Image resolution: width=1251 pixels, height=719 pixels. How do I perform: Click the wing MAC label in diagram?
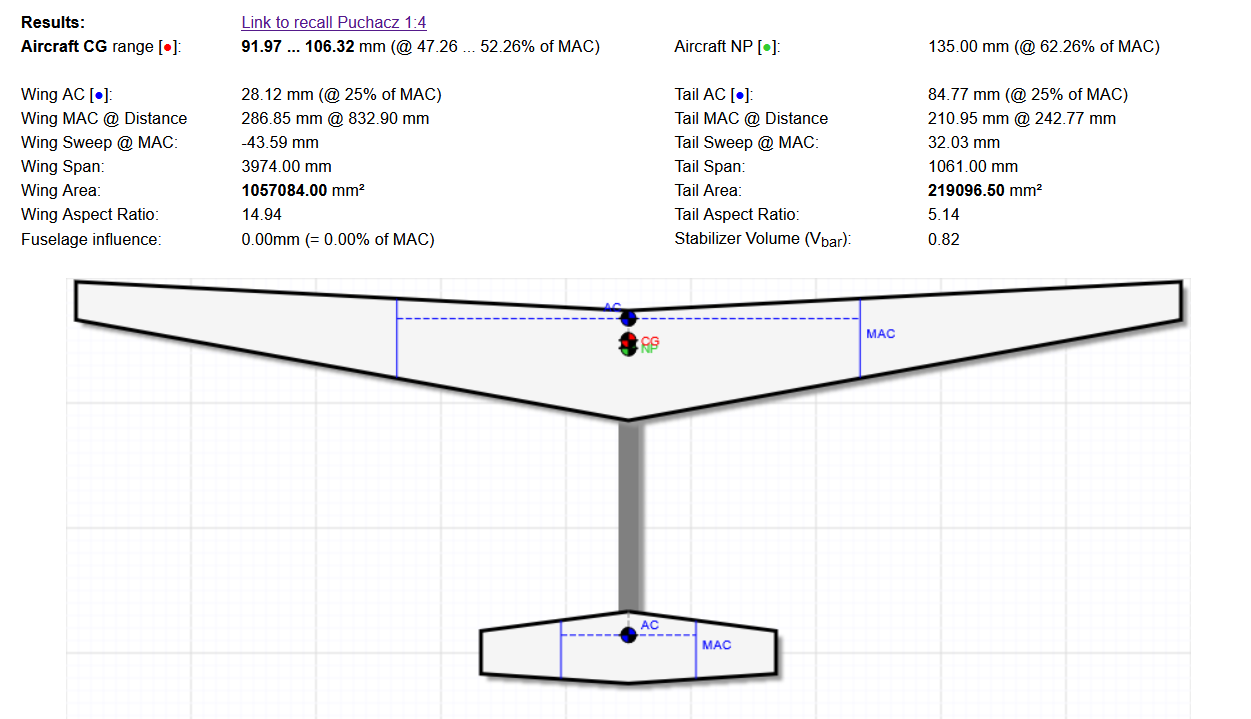click(880, 333)
